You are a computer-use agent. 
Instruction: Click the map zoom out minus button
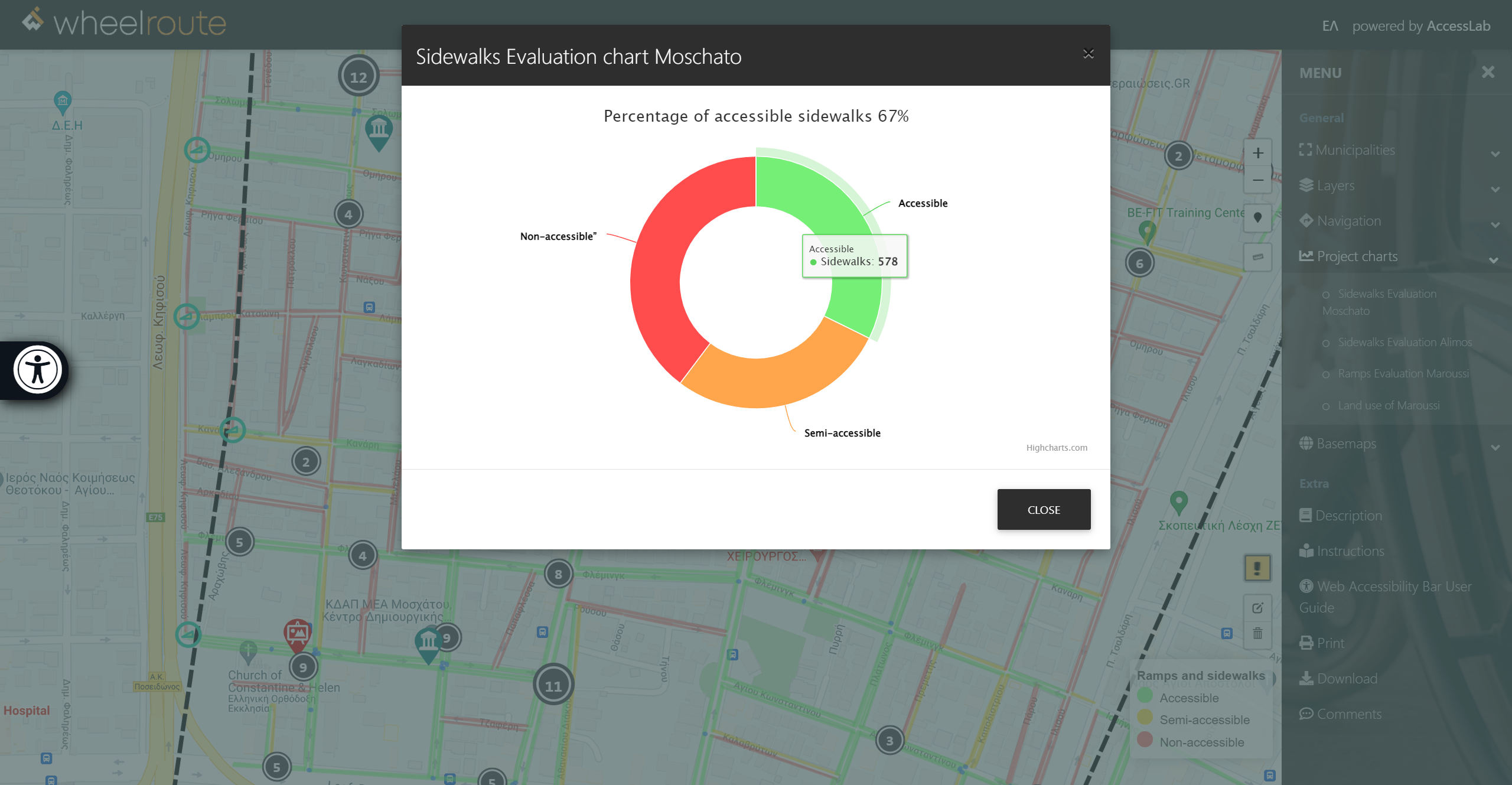coord(1258,180)
